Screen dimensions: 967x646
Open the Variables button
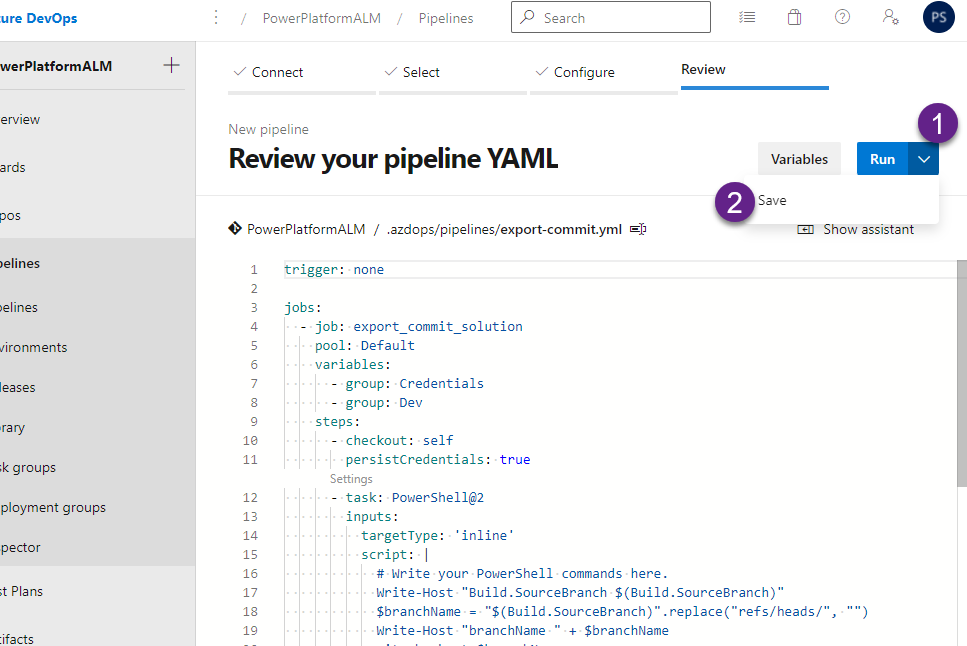click(x=799, y=159)
